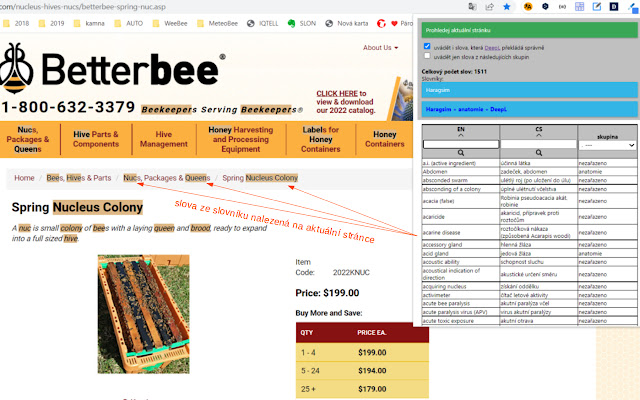
Task: Select the Honey Containers navigation tab
Action: (x=384, y=139)
